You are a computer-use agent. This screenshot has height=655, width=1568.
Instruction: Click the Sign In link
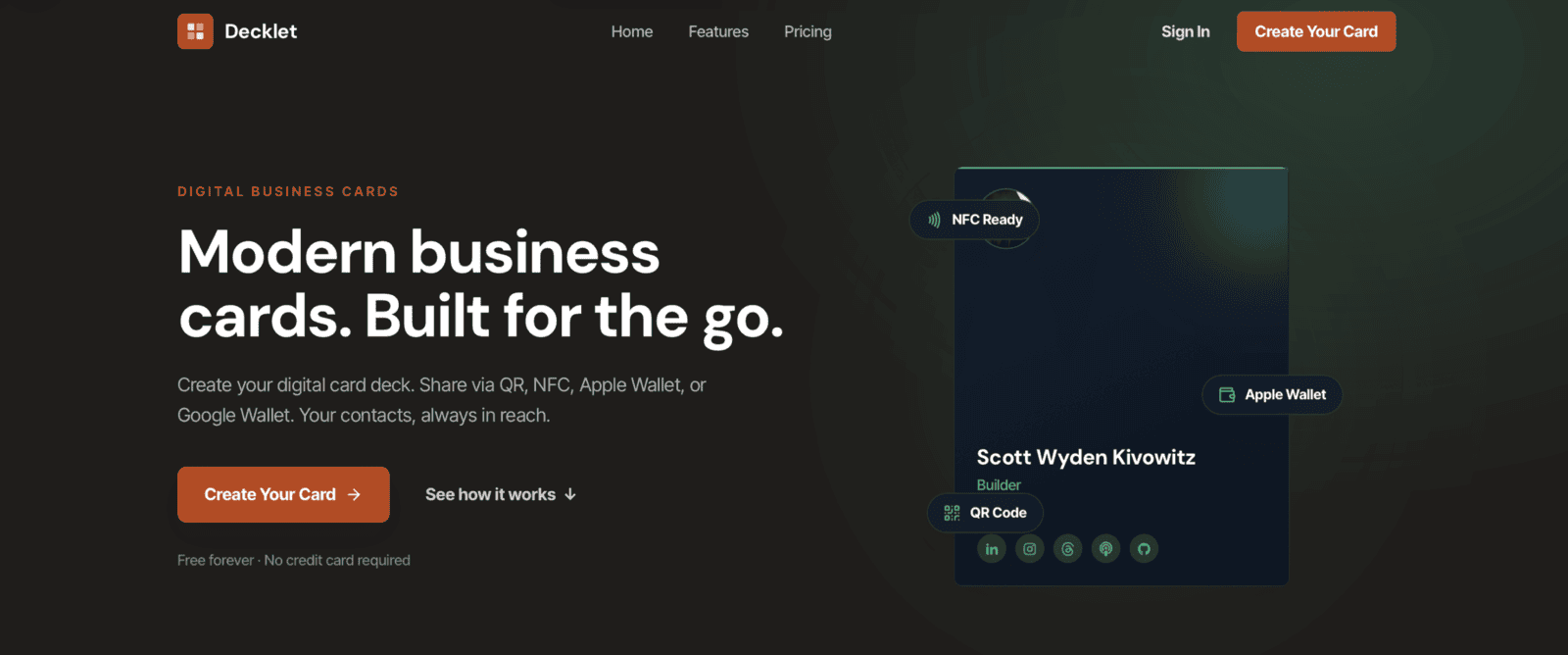tap(1186, 31)
